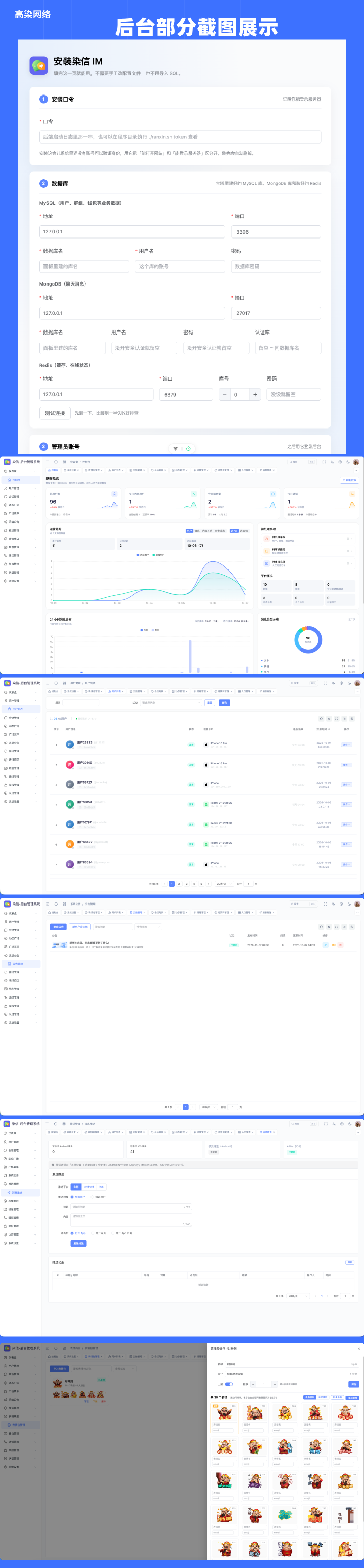Click 用户管理 sidebar icon in dashboard
The height and width of the screenshot is (1568, 364).
pyautogui.click(x=6, y=488)
